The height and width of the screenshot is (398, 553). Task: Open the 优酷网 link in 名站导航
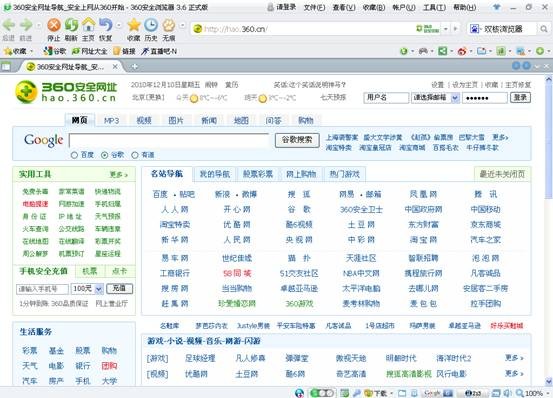tap(237, 225)
